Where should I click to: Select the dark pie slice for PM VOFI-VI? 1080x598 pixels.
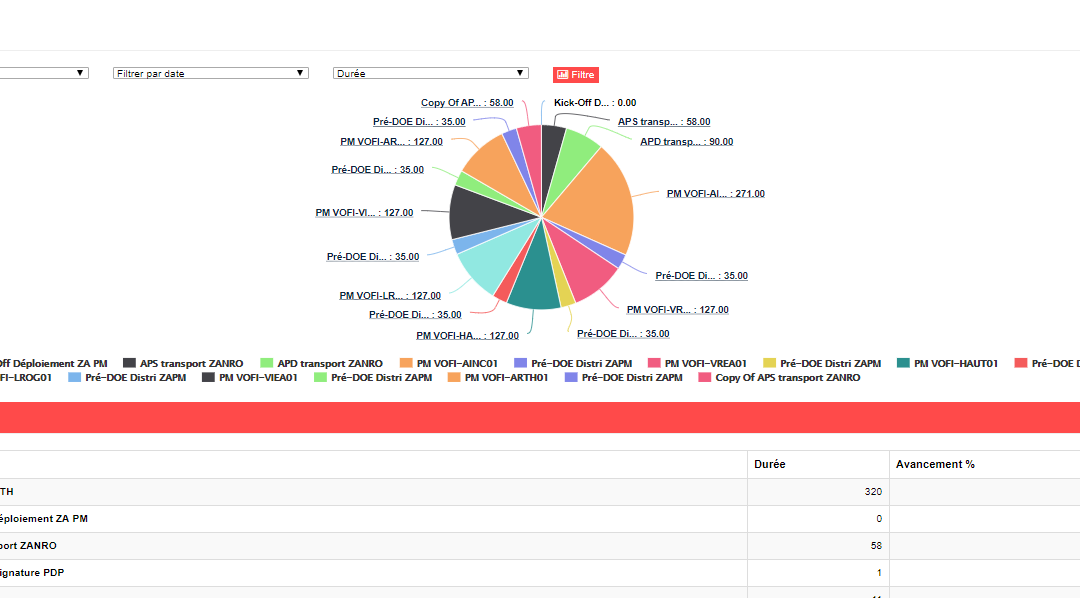click(x=481, y=212)
